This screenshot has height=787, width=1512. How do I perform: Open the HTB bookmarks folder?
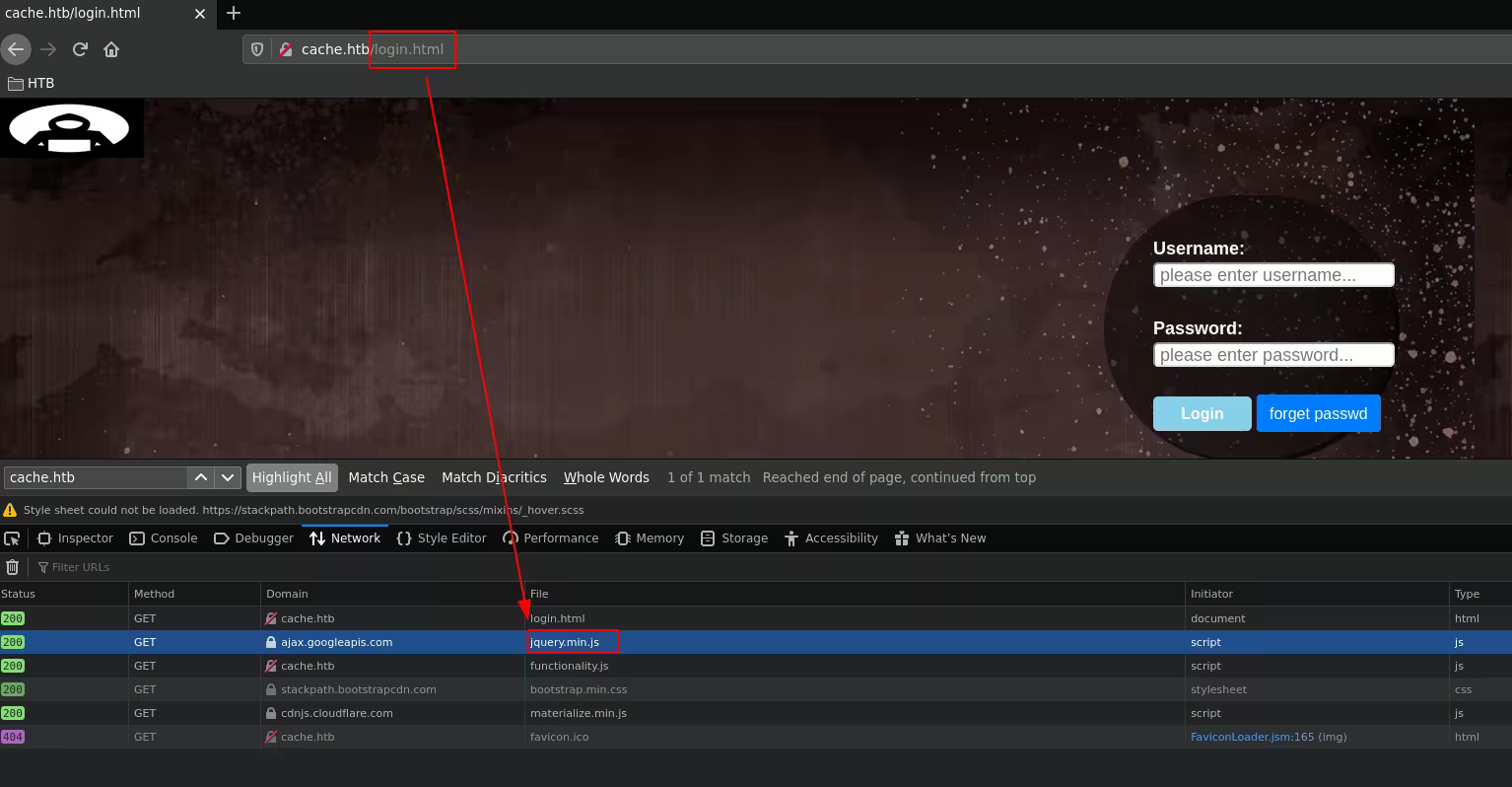[x=32, y=83]
